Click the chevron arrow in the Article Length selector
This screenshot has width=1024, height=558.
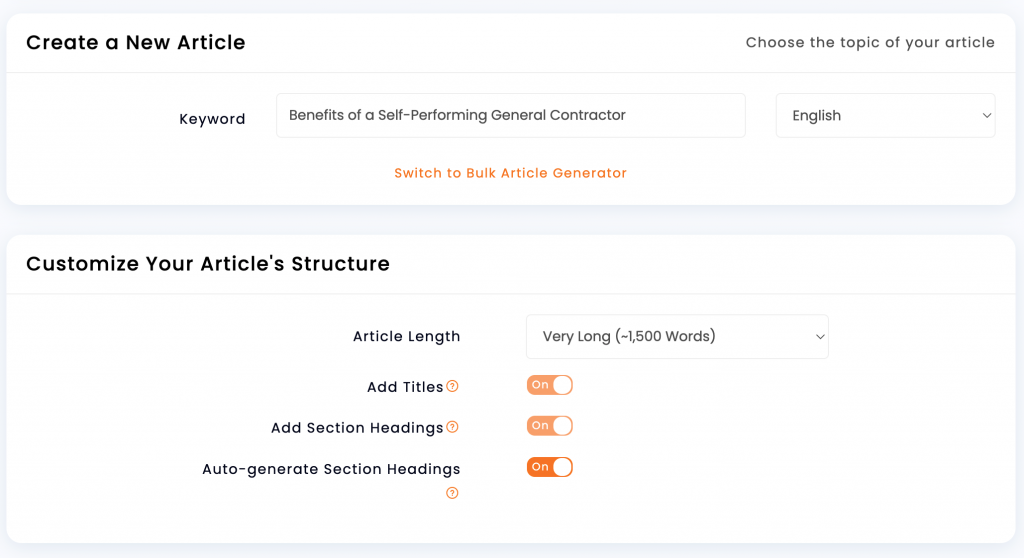pos(820,336)
